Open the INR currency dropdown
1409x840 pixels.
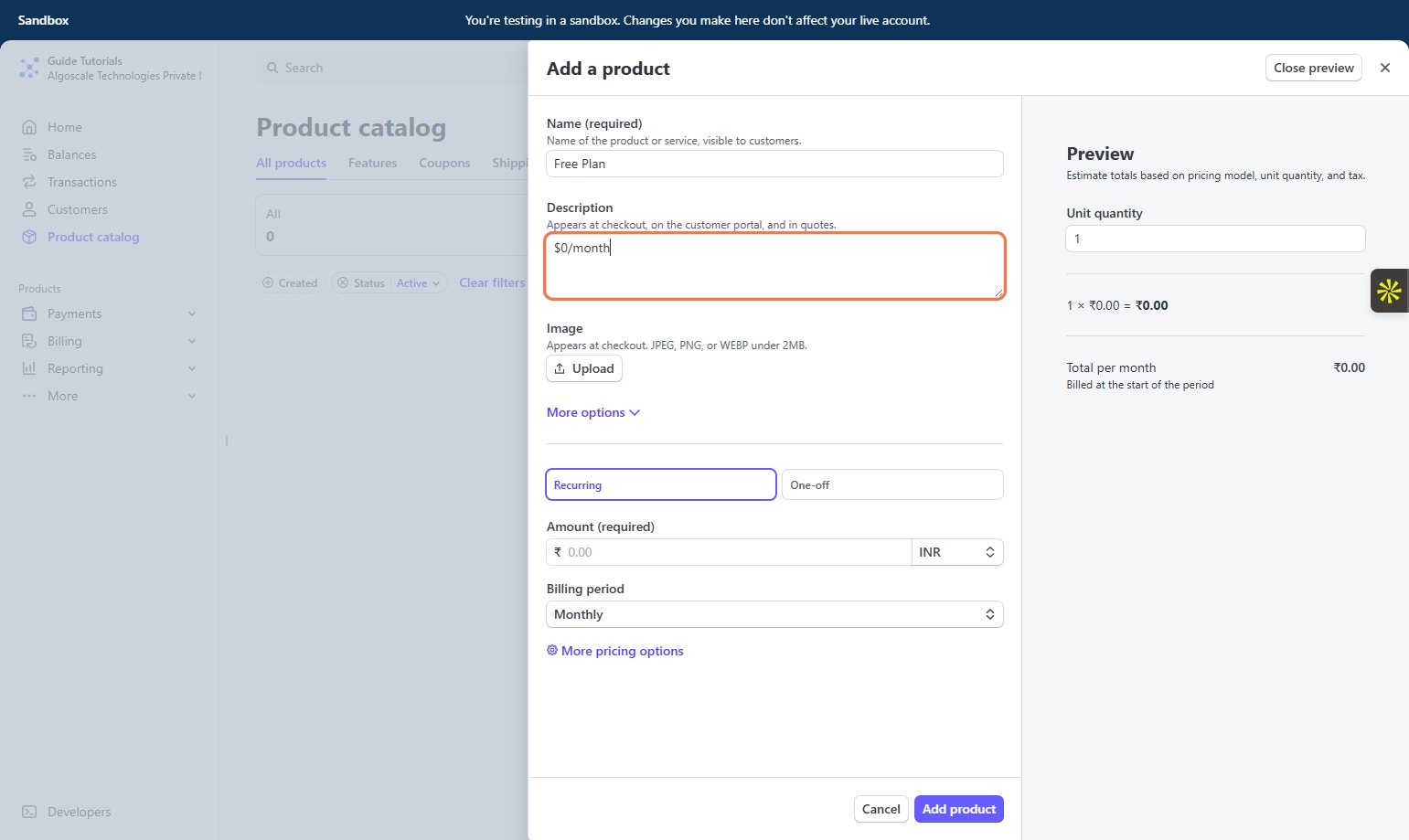(x=957, y=552)
